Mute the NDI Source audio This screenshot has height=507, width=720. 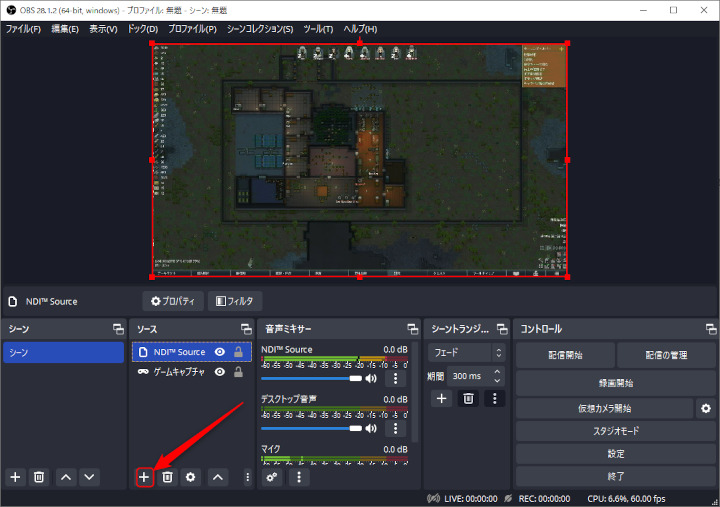pyautogui.click(x=371, y=378)
